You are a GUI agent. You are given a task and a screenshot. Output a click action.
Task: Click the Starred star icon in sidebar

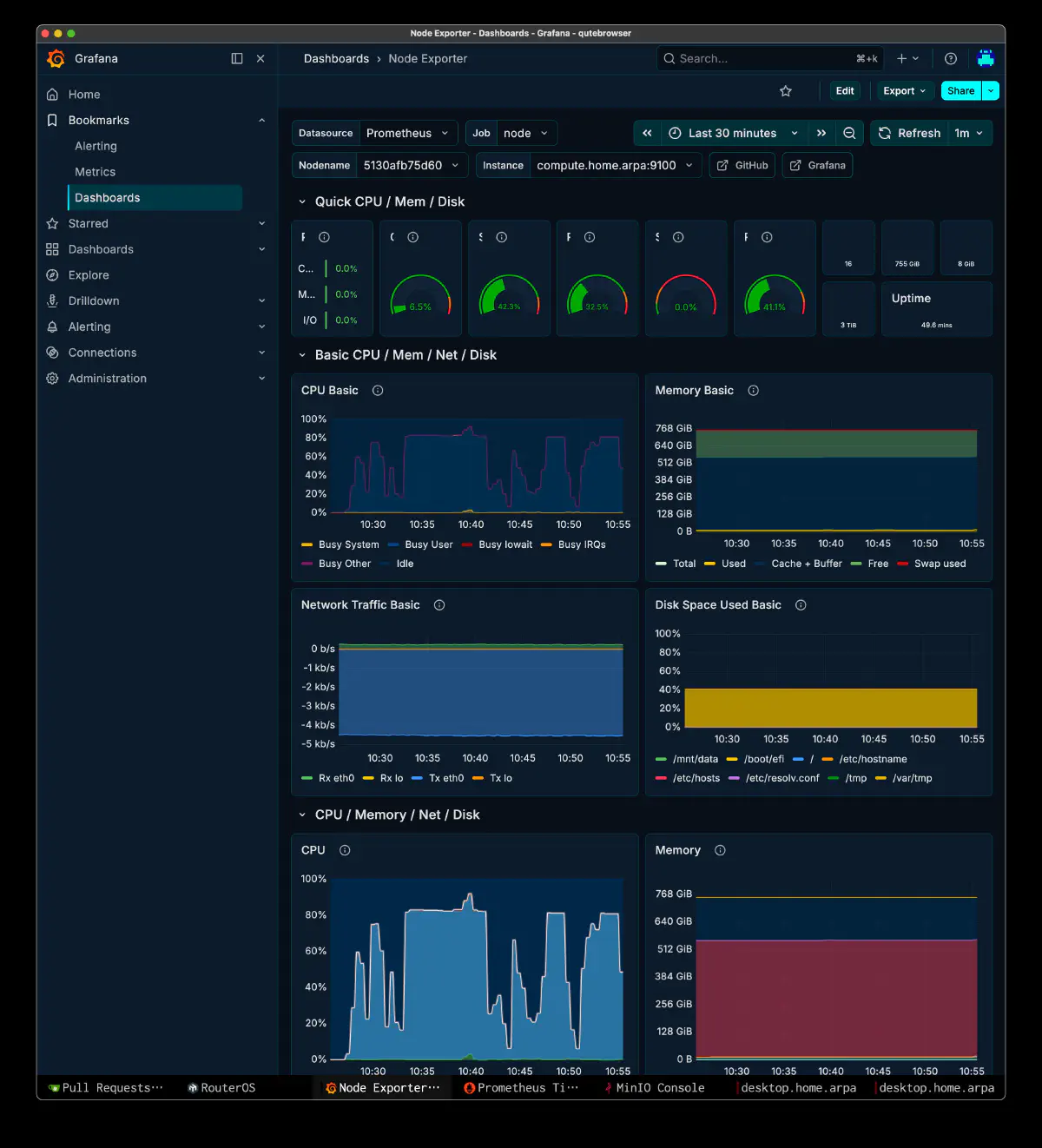(x=52, y=223)
